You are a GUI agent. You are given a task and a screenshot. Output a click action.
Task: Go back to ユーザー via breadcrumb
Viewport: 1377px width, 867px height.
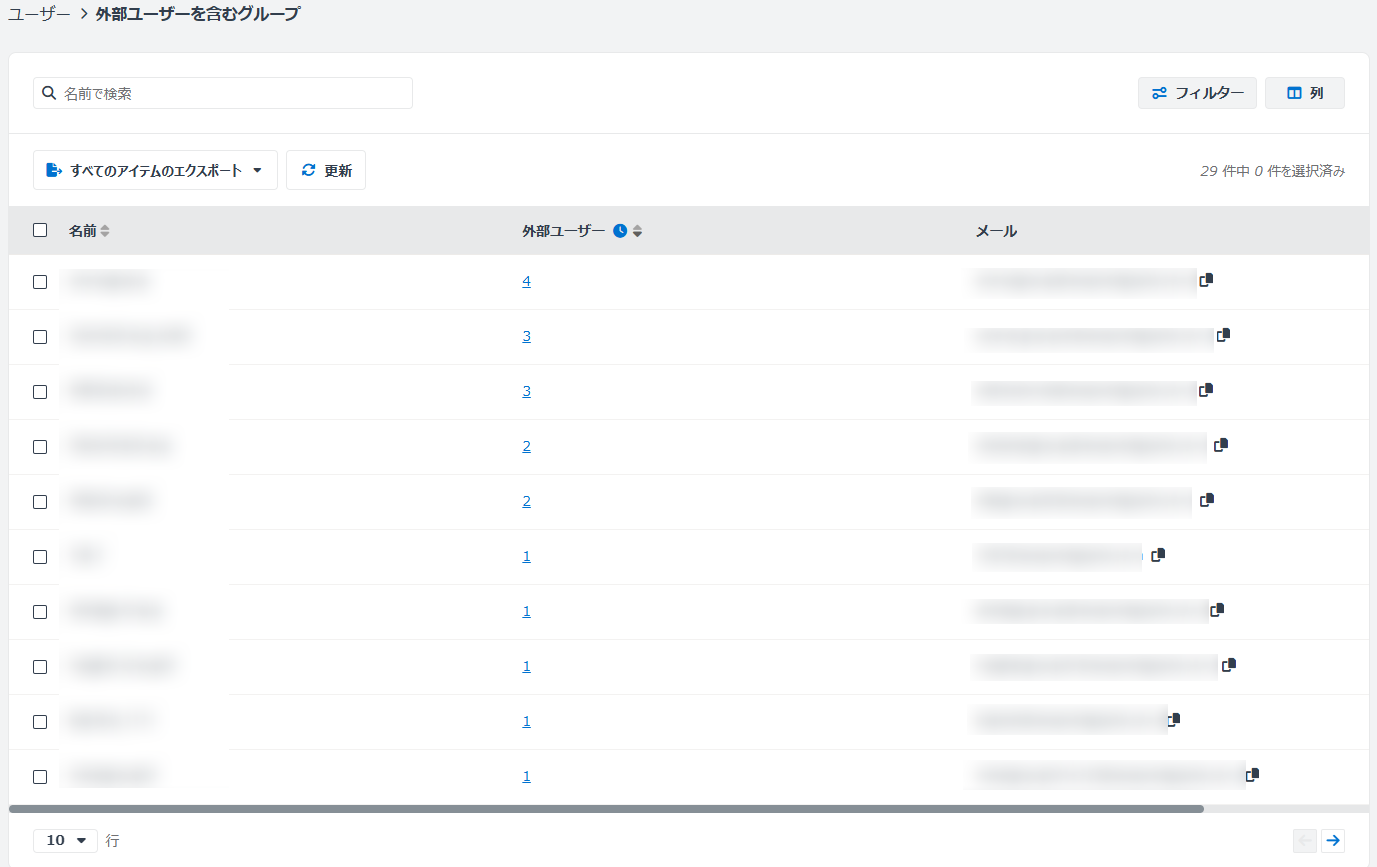point(39,14)
